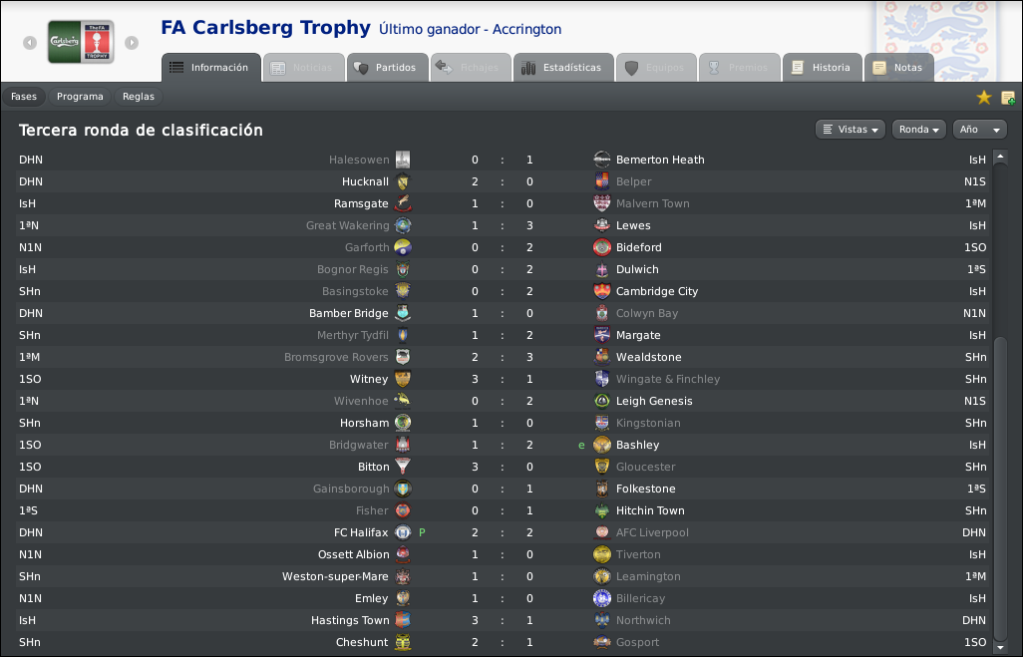The image size is (1023, 657).
Task: Select the Reglas sub-section button
Action: (x=138, y=97)
